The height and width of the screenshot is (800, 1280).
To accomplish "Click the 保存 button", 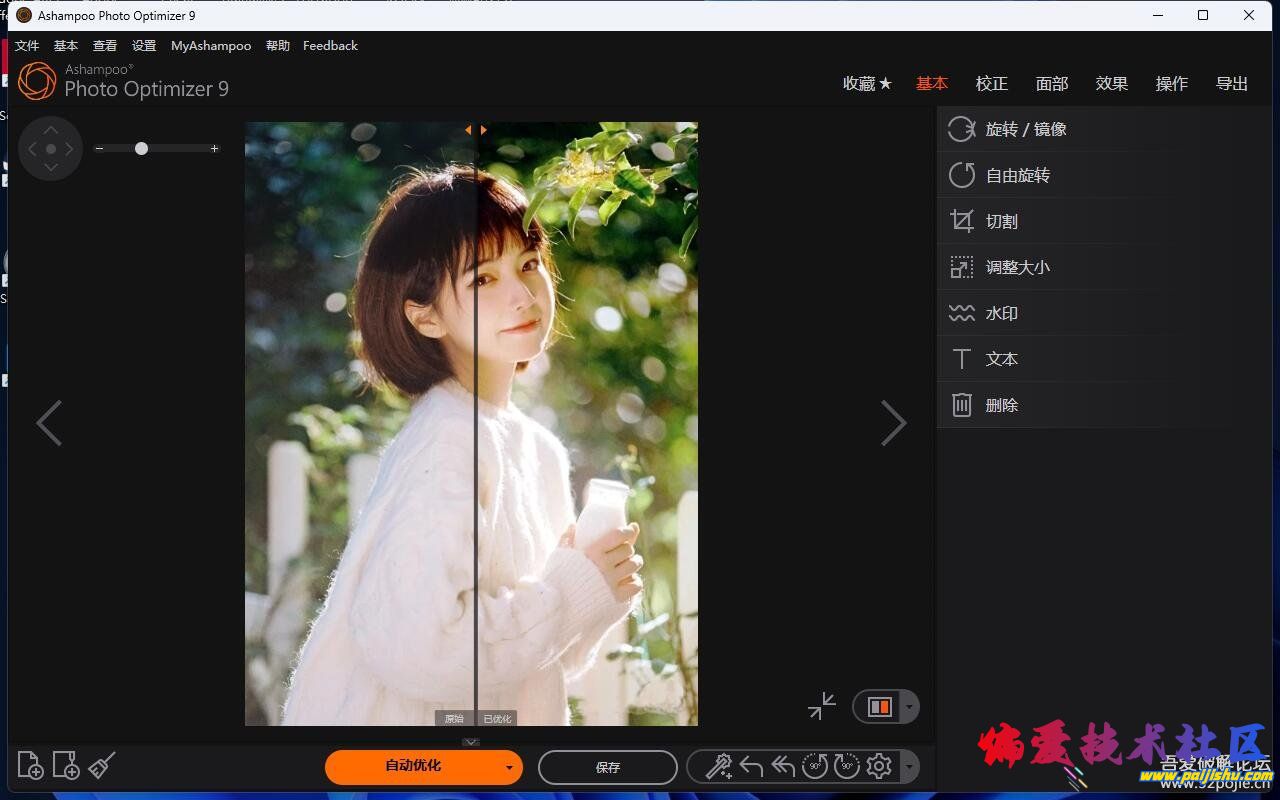I will click(608, 768).
